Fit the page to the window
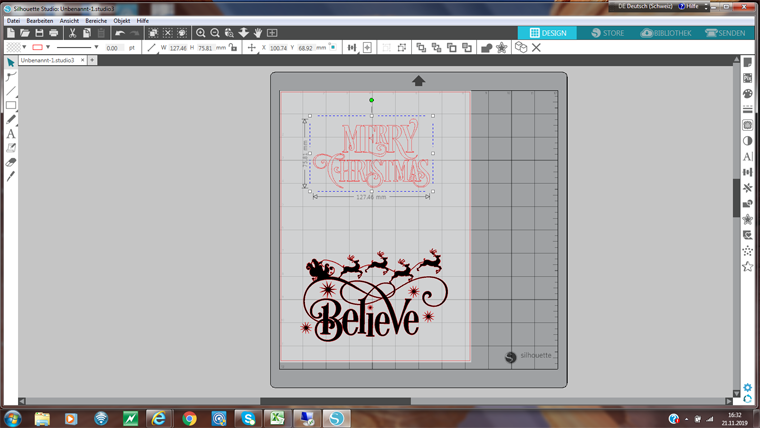Image resolution: width=760 pixels, height=428 pixels. [272, 33]
